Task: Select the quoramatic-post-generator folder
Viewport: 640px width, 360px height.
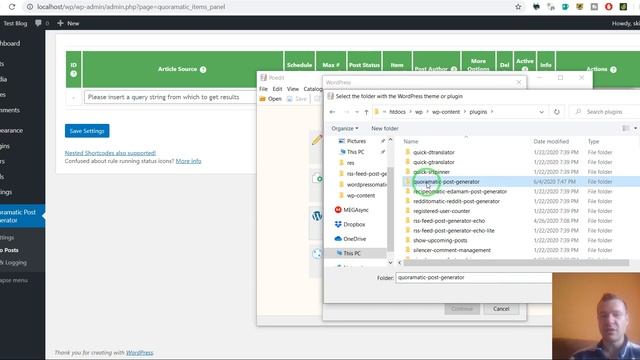Action: coord(446,182)
